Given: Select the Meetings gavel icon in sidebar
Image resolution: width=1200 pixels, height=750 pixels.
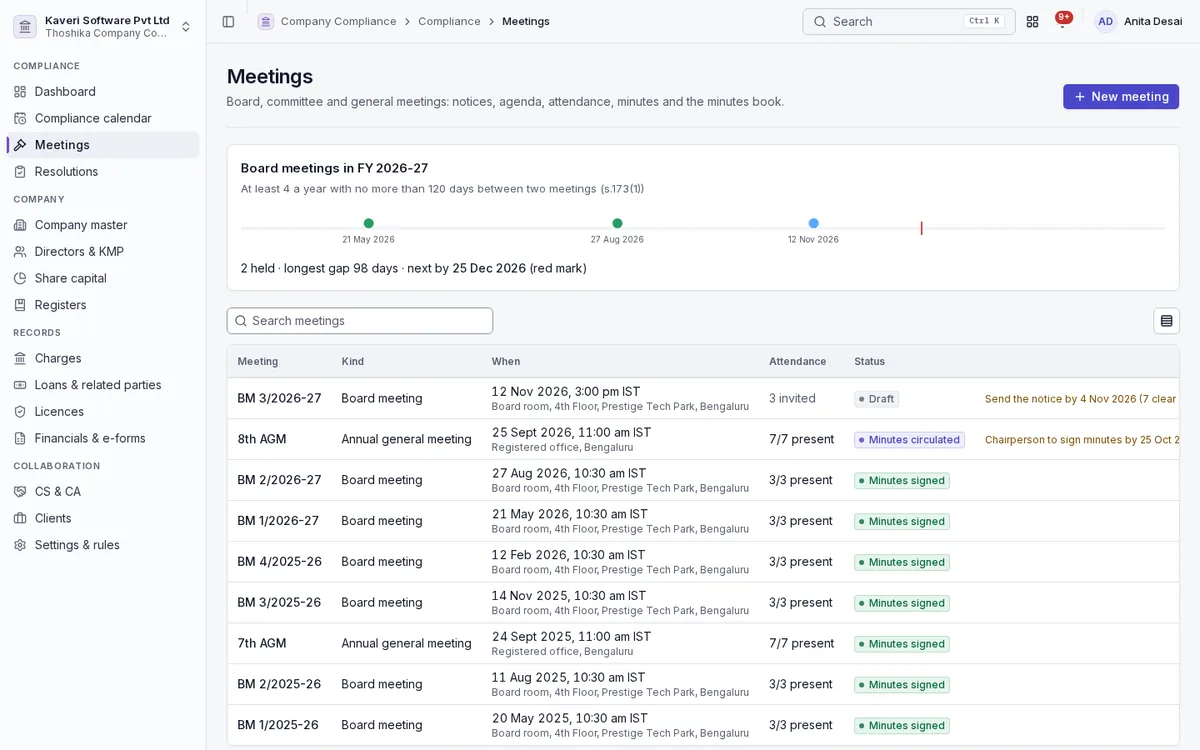Looking at the screenshot, I should point(20,145).
